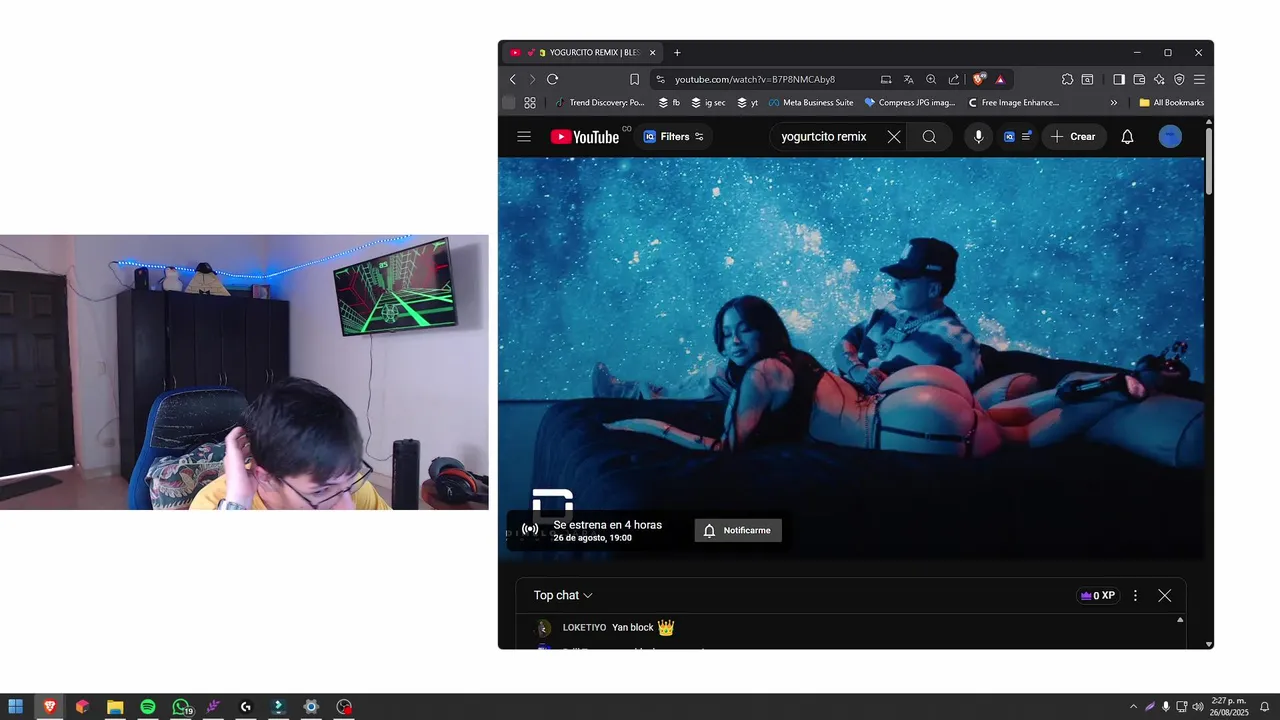Click Notificarme premiere reminder button
The width and height of the screenshot is (1280, 720).
(738, 530)
